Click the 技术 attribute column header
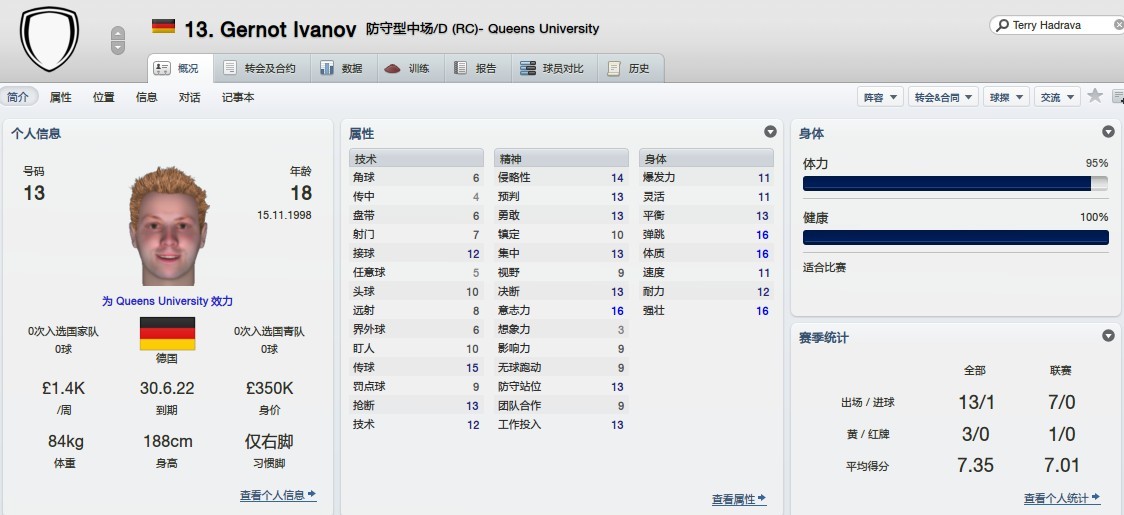The width and height of the screenshot is (1124, 515). coord(416,159)
